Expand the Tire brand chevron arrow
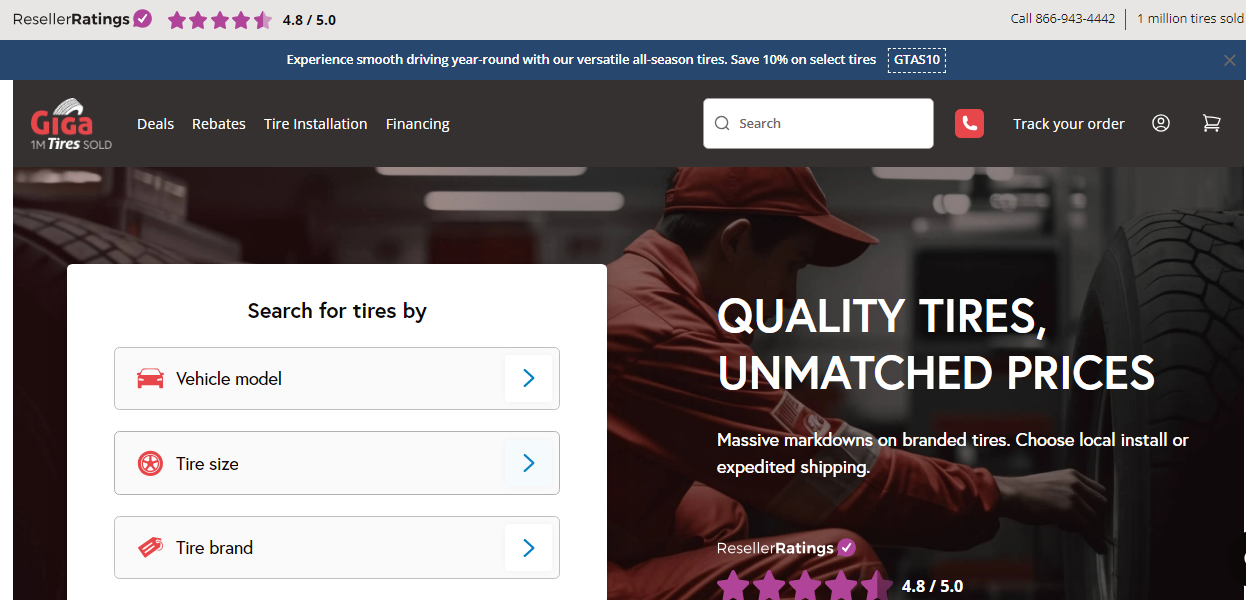 (x=528, y=548)
